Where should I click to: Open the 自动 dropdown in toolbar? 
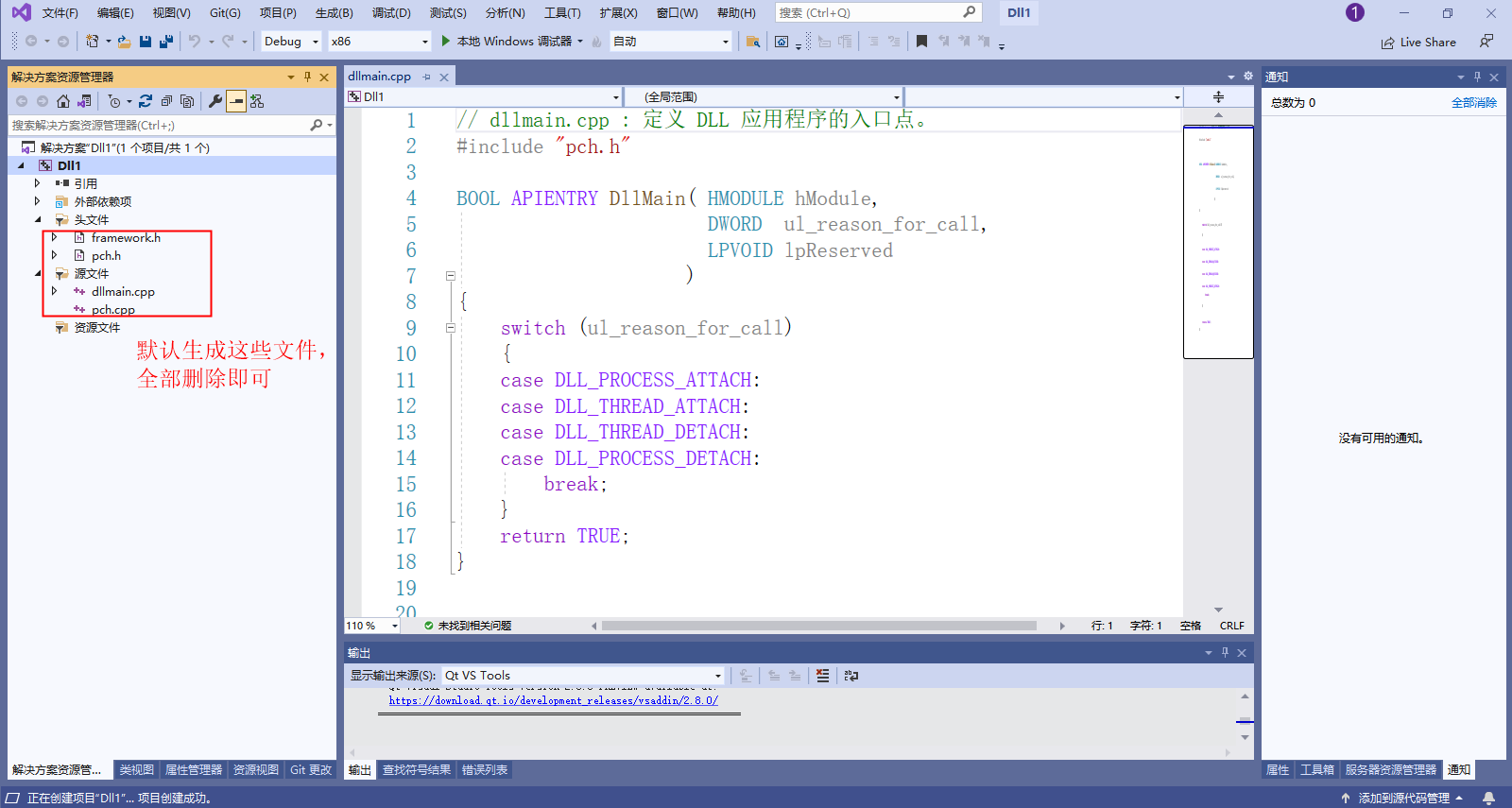click(x=670, y=42)
